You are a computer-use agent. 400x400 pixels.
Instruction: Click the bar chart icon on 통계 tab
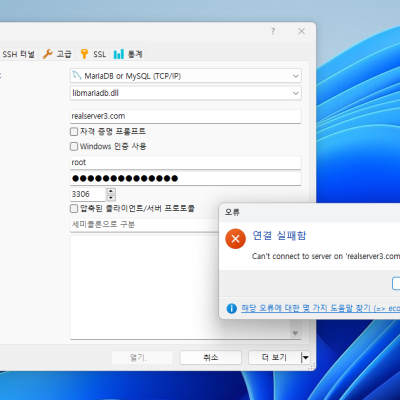119,54
